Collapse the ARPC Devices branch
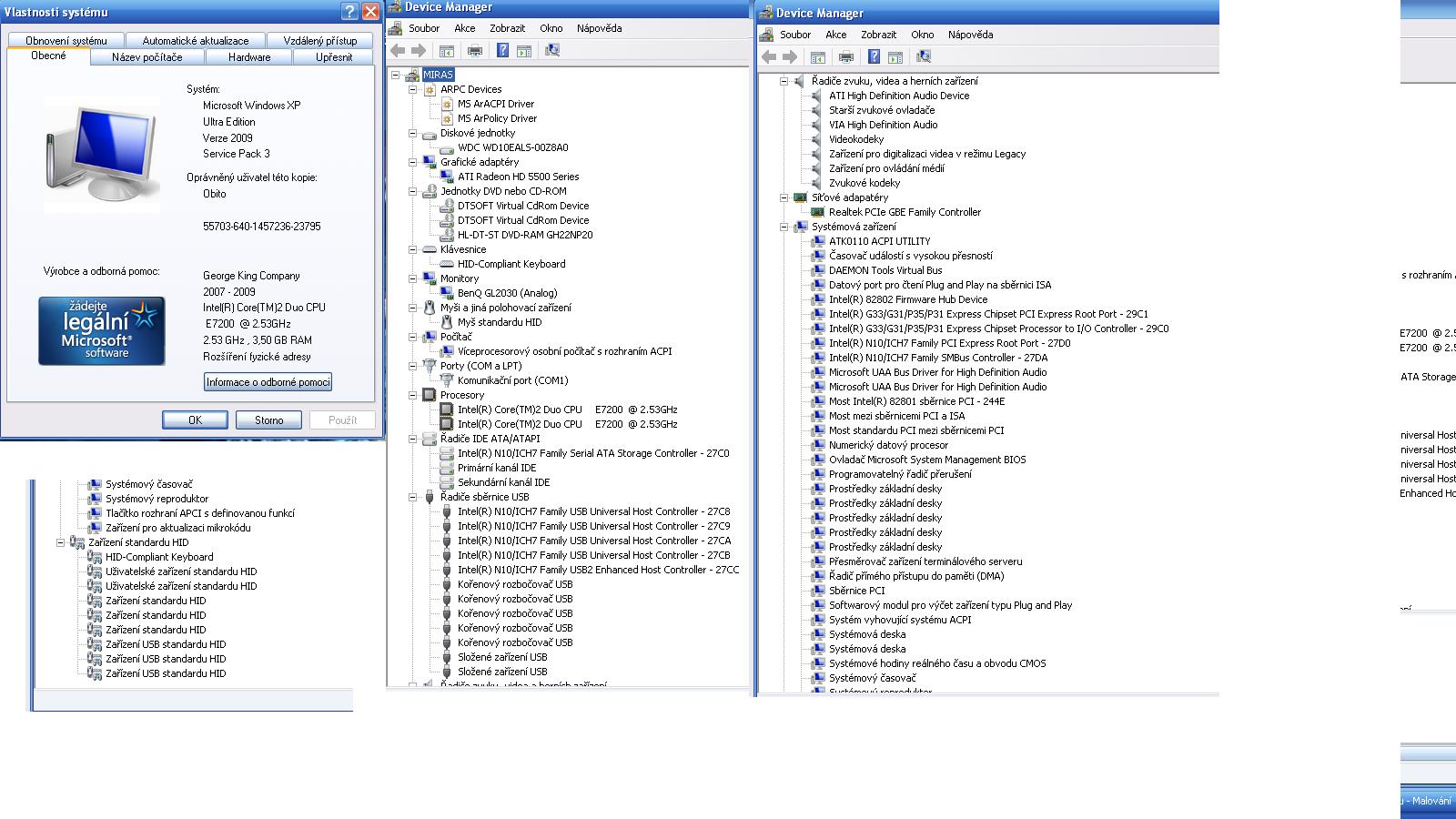 pos(413,89)
